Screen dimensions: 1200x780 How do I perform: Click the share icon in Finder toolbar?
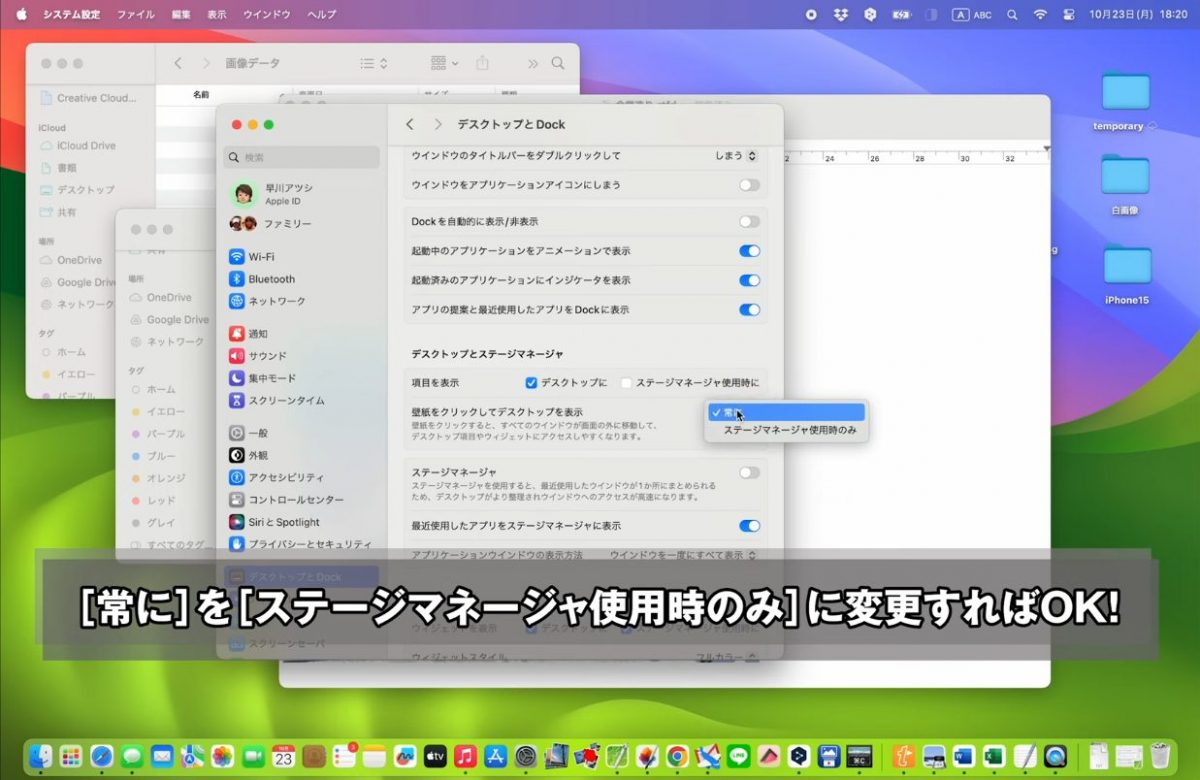[x=483, y=63]
